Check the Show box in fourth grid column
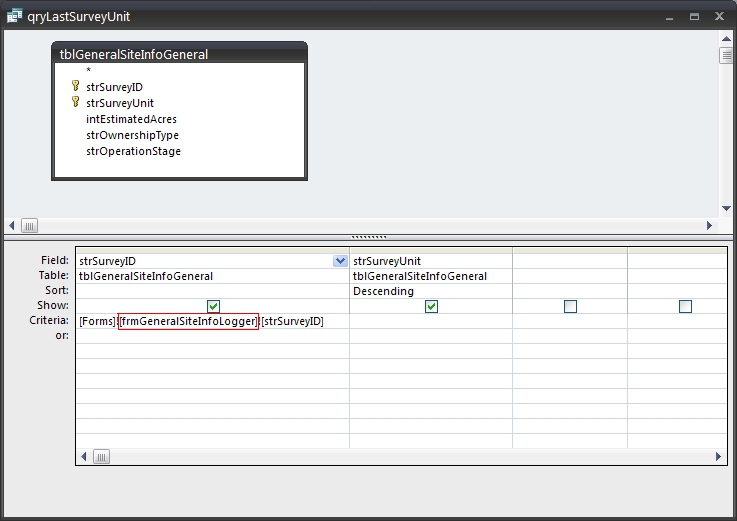737x521 pixels. click(x=685, y=307)
